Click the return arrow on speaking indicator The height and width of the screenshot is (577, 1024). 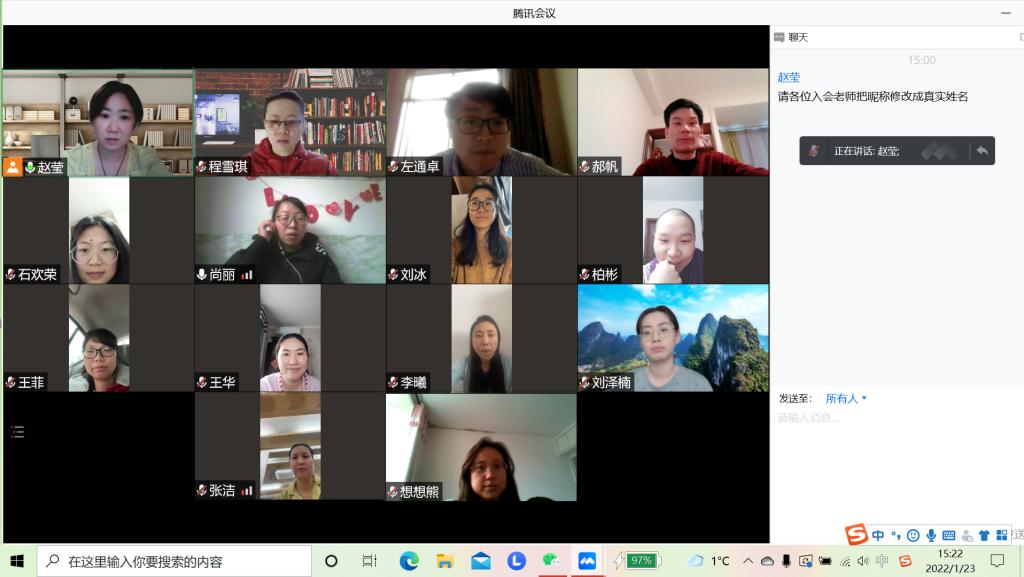click(982, 151)
